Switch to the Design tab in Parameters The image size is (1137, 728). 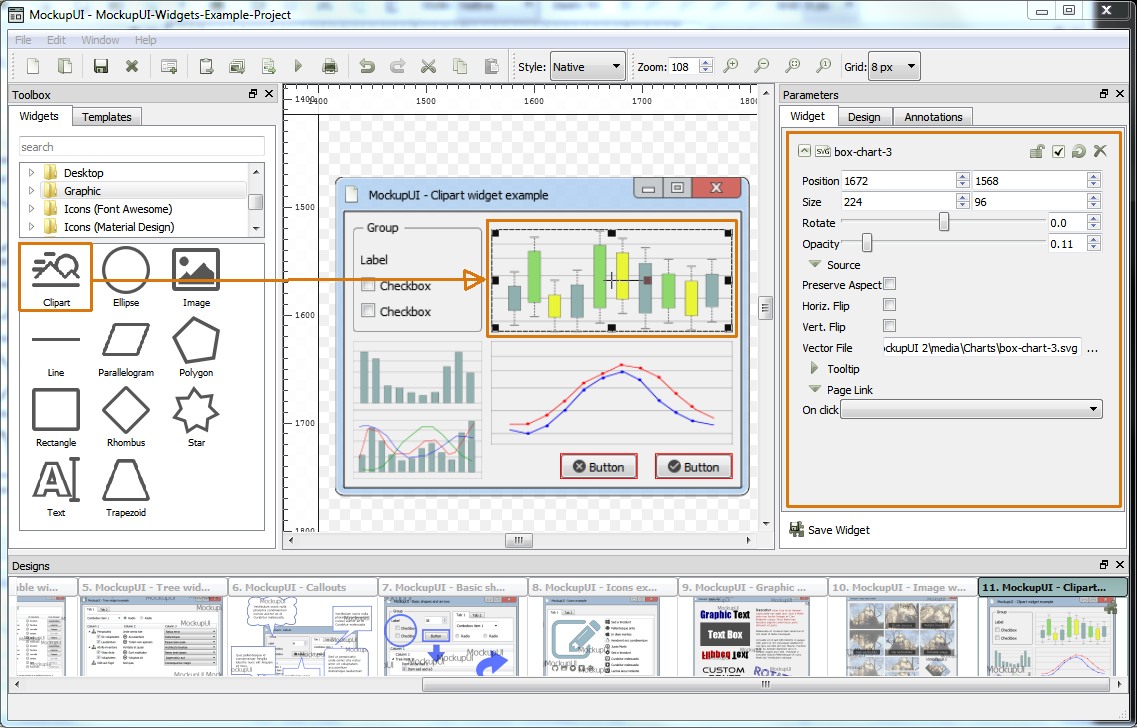click(x=864, y=117)
